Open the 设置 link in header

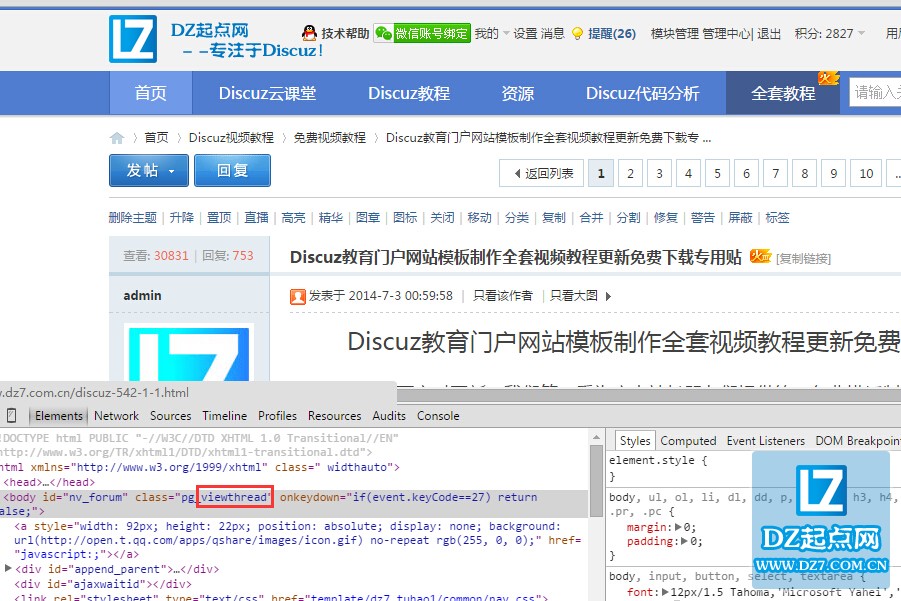click(x=525, y=33)
